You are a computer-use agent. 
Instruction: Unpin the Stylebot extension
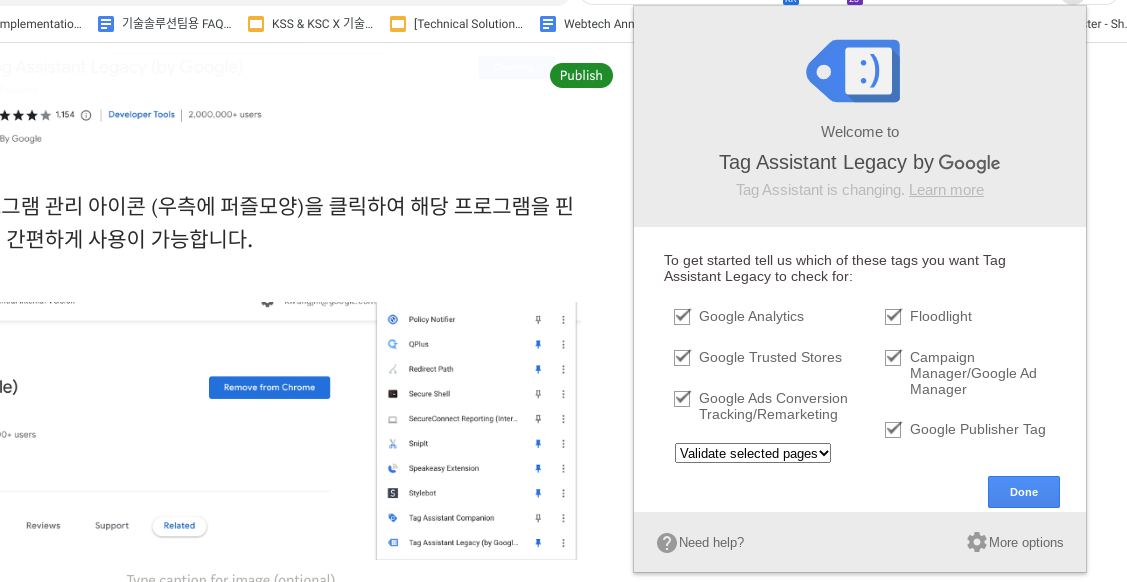point(538,493)
